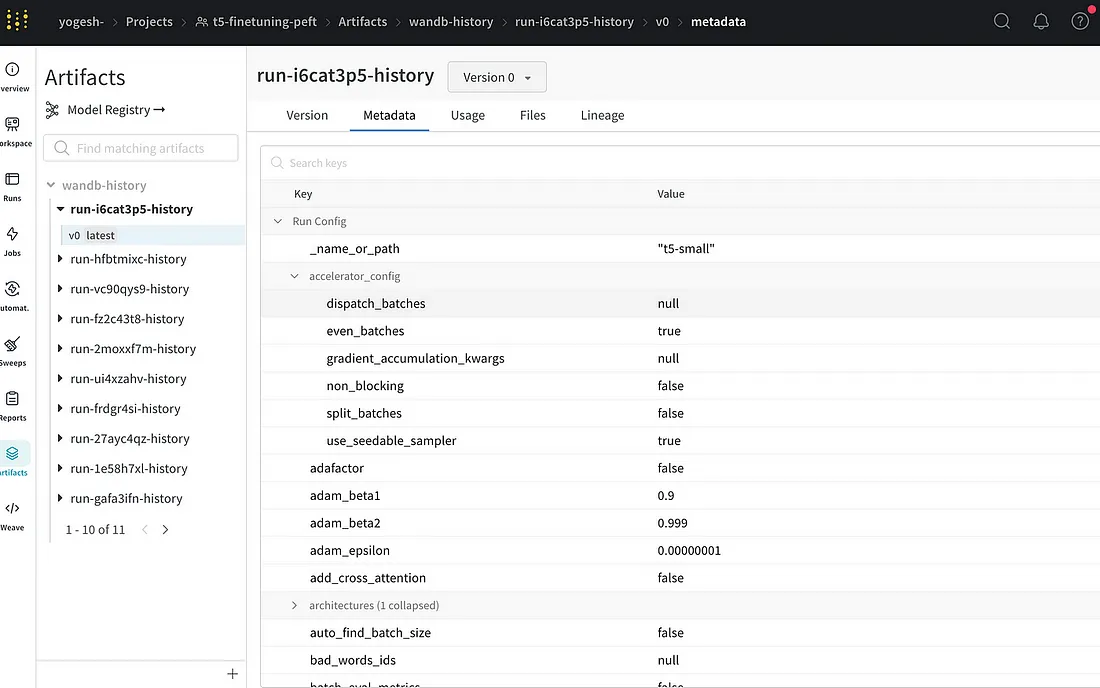Go to next page of artifacts
This screenshot has height=688, width=1100.
click(x=166, y=530)
